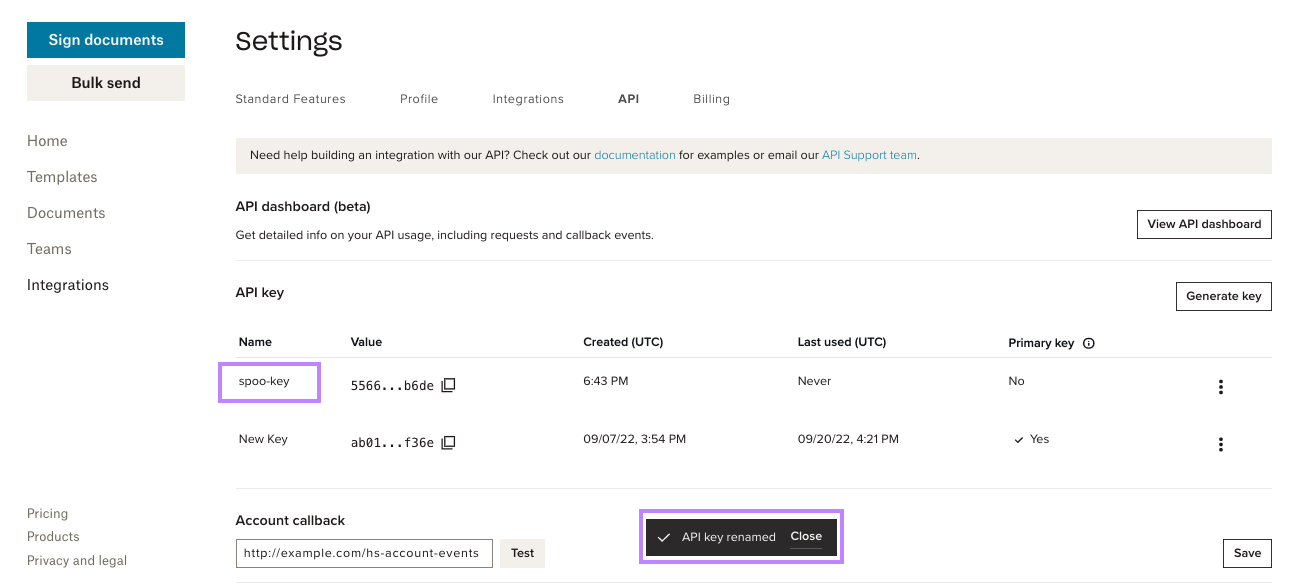
Task: Click the Sign documents button
Action: click(105, 39)
